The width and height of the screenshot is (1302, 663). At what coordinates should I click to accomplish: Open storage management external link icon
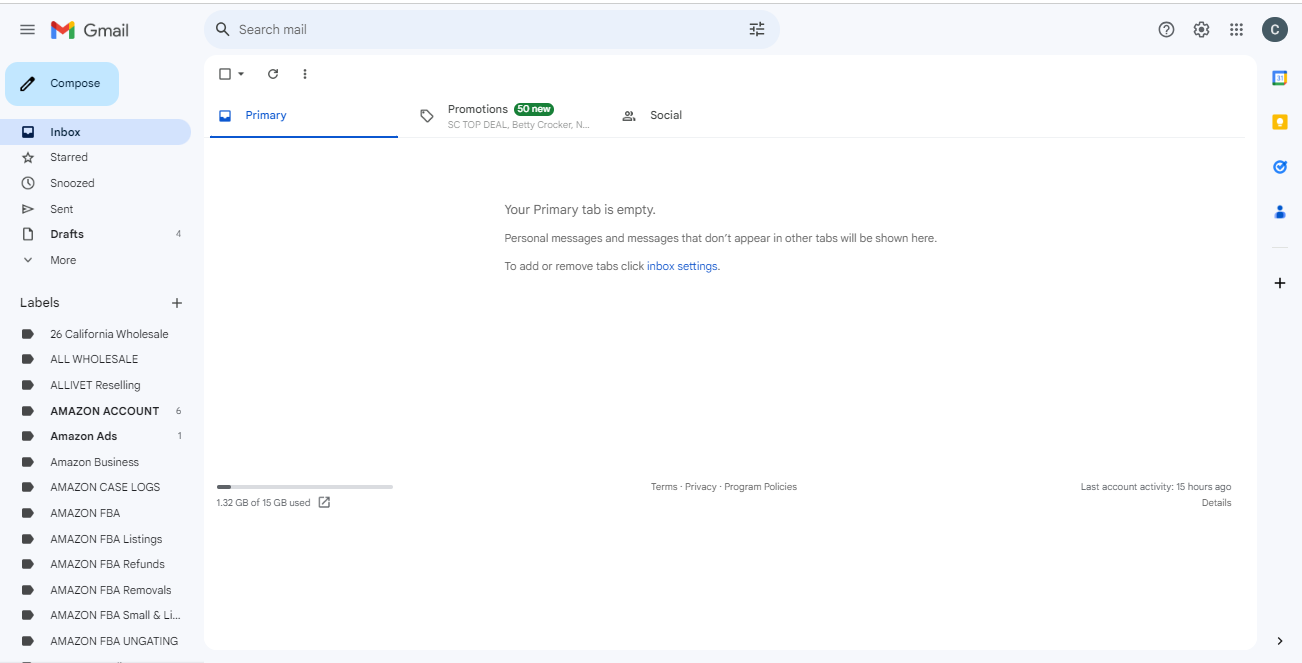(324, 502)
